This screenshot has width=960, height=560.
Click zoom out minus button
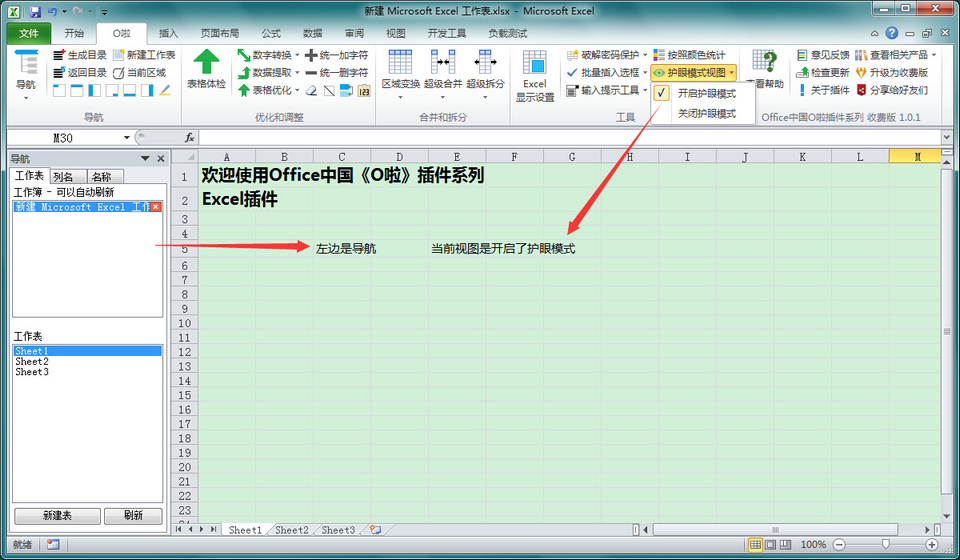click(x=839, y=544)
